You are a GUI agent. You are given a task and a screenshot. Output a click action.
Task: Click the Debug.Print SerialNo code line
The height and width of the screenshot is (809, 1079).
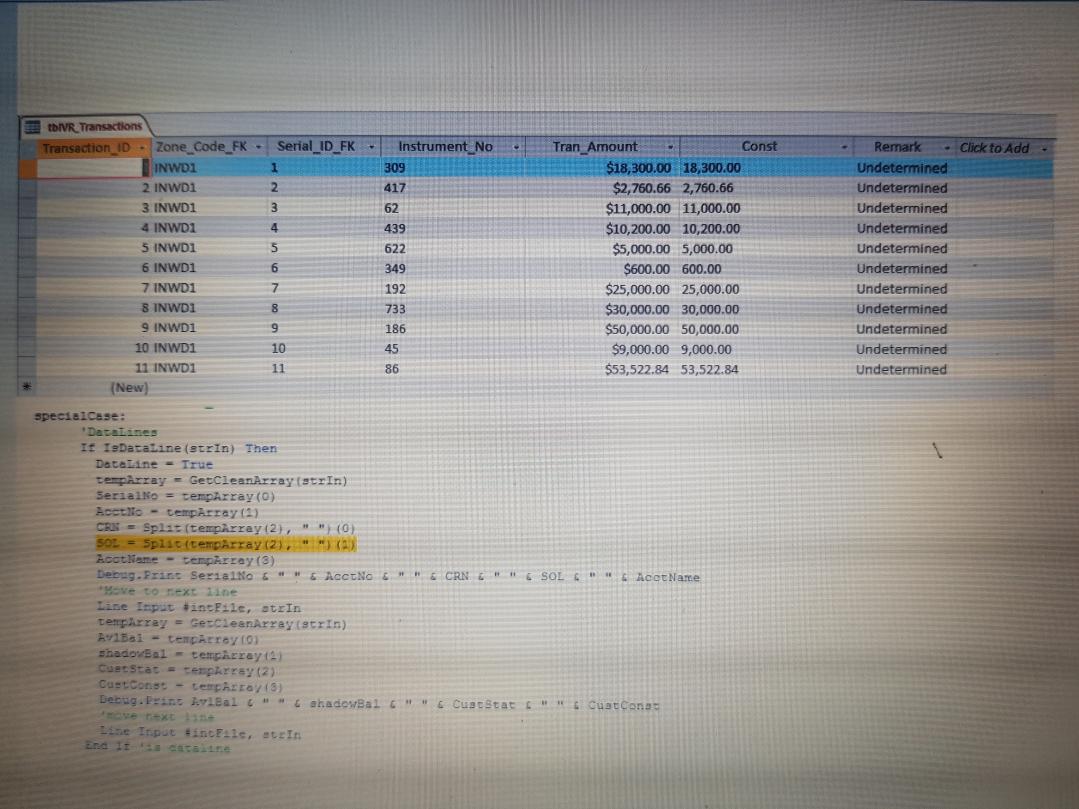(x=398, y=576)
